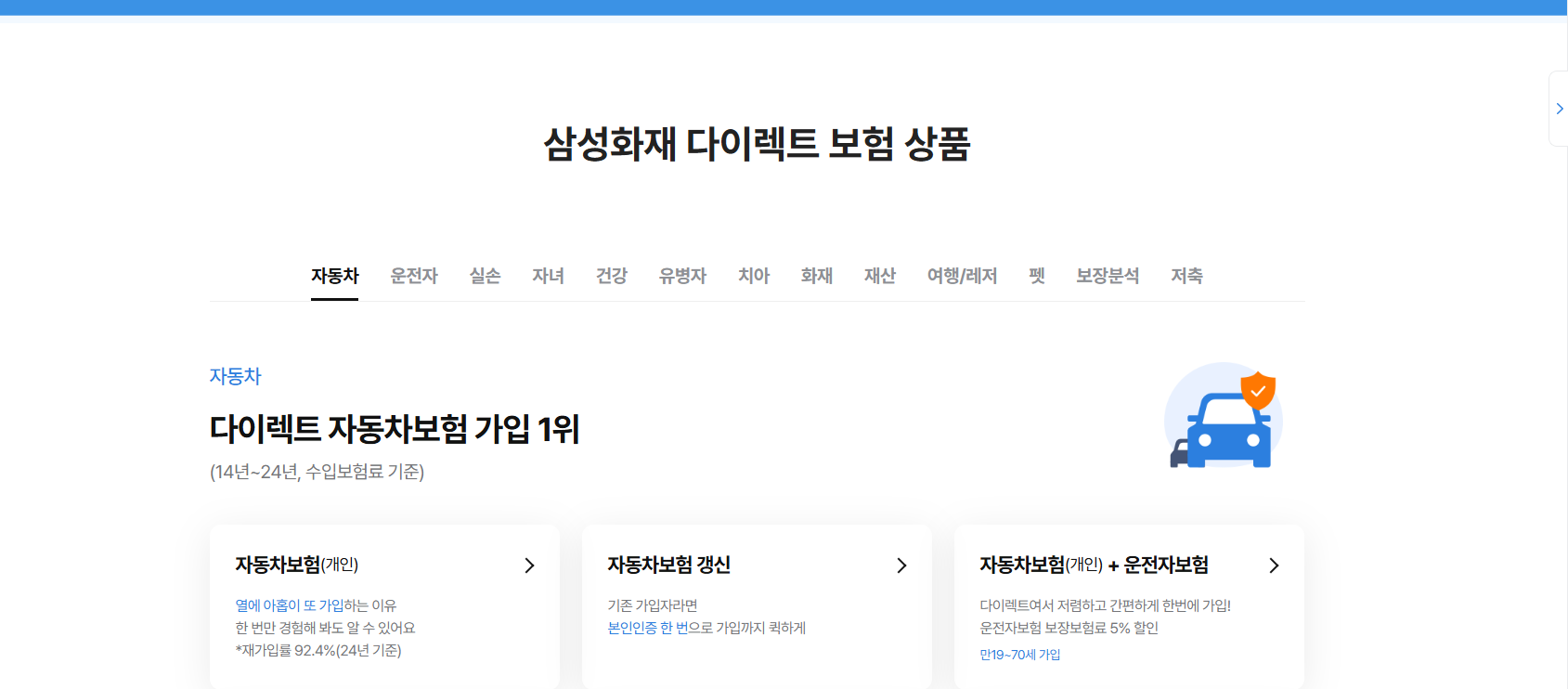Click the chevron on 자동차보험(개인) + 운전자보험 card
The width and height of the screenshot is (1568, 689).
click(1274, 565)
